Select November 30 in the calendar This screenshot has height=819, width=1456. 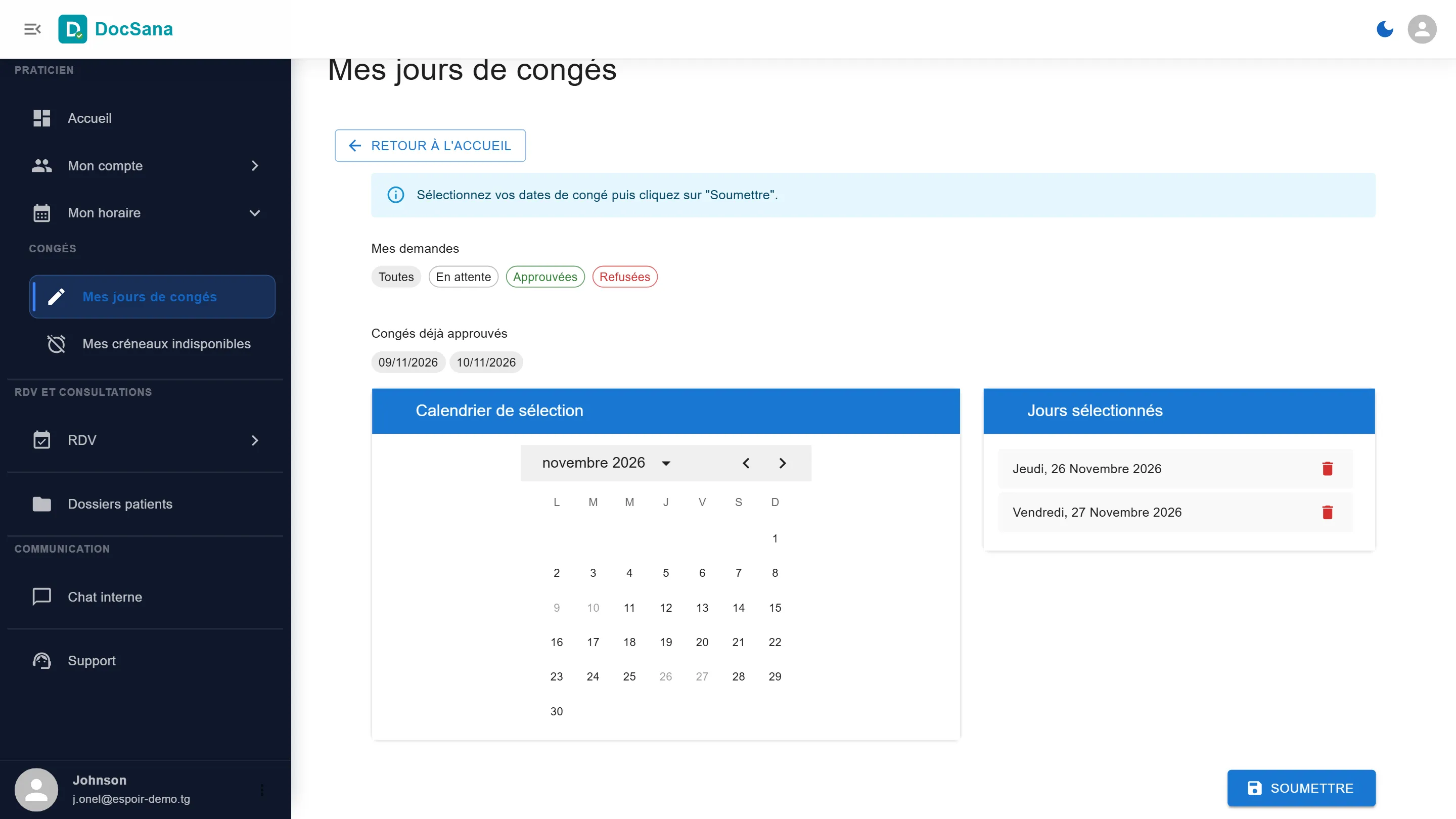point(557,711)
